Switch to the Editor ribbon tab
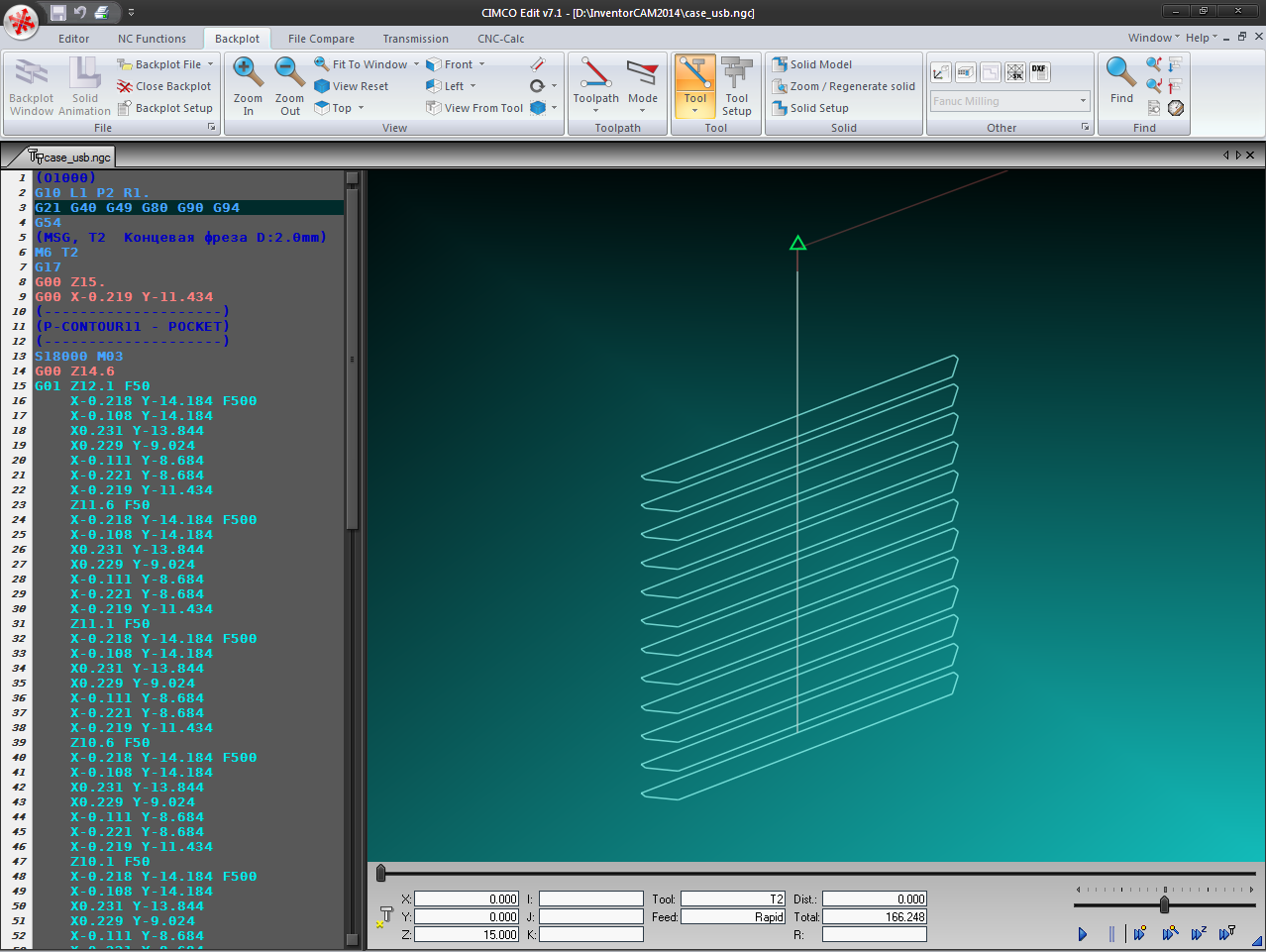The image size is (1266, 952). tap(74, 39)
